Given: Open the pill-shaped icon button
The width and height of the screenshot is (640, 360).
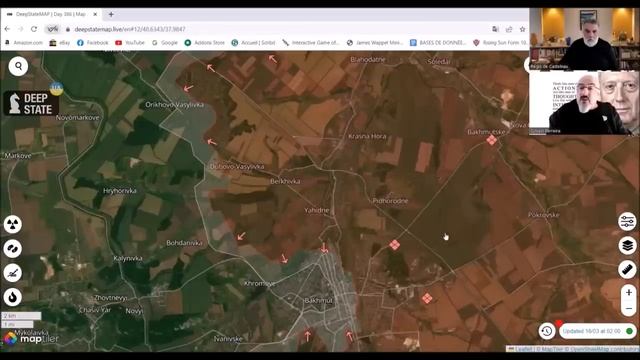Looking at the screenshot, I should tap(13, 249).
